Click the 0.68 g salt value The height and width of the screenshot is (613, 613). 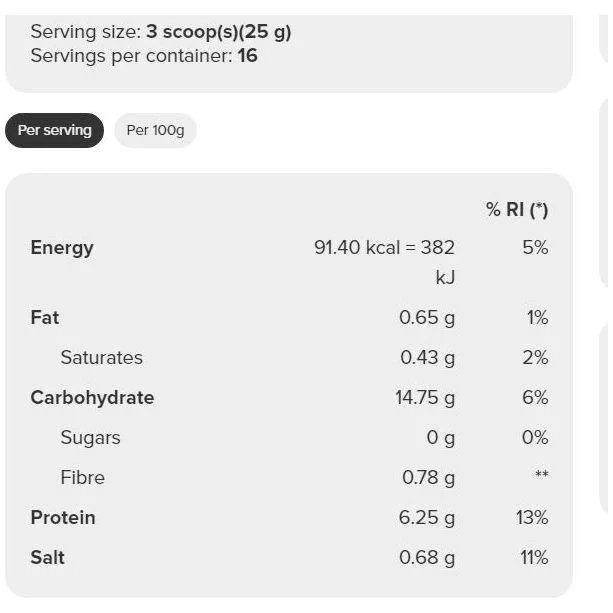(x=427, y=558)
